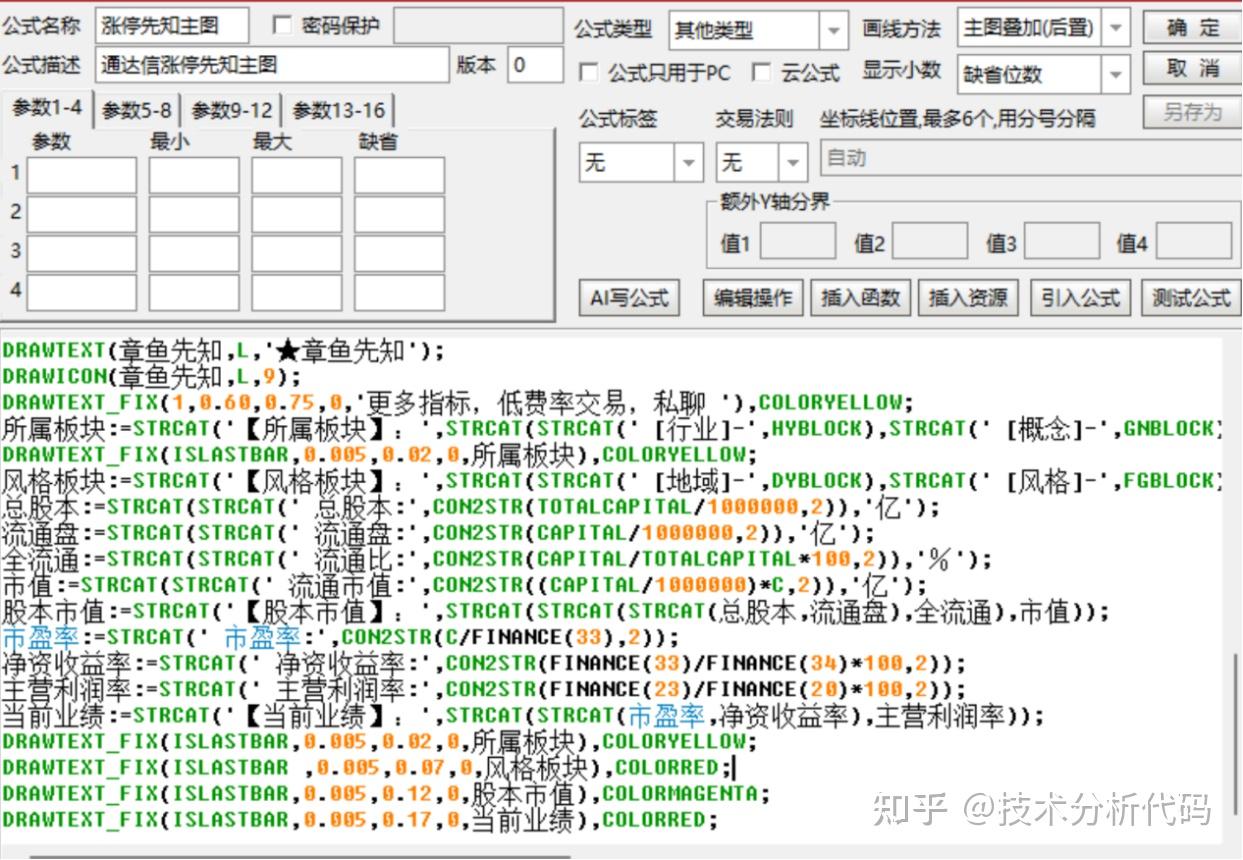
Task: Click the DRAWICON(章鱼先知,L,9) line
Action: [x=151, y=377]
